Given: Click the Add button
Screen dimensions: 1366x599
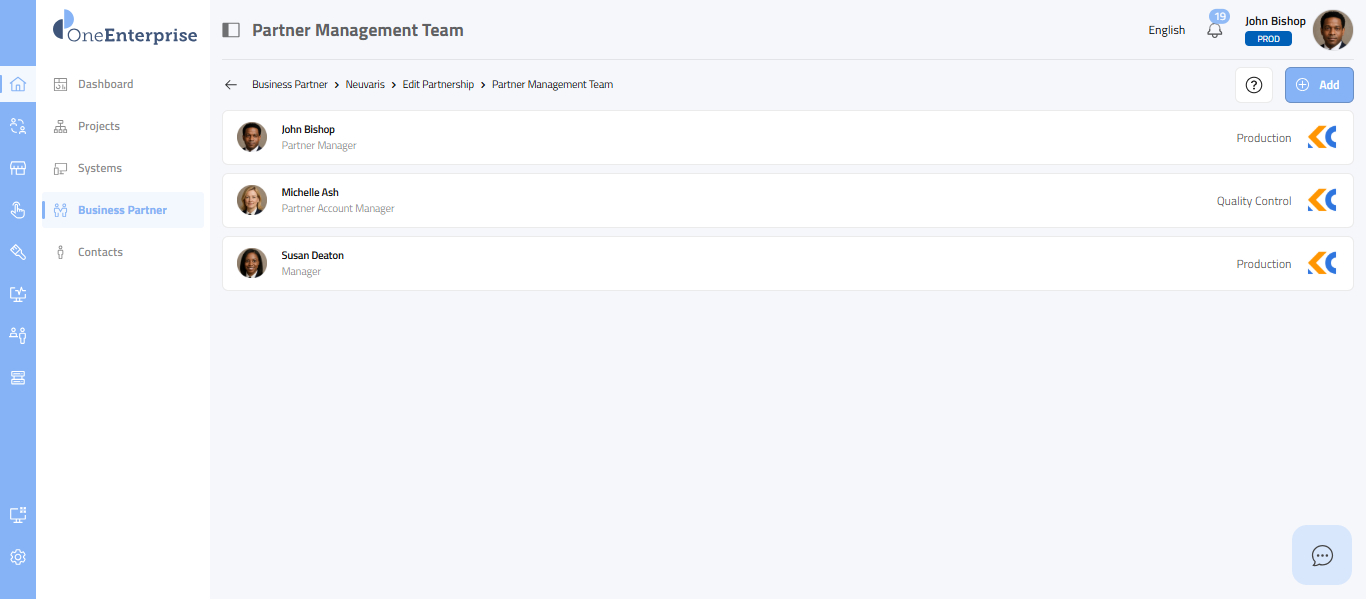Looking at the screenshot, I should pyautogui.click(x=1318, y=85).
